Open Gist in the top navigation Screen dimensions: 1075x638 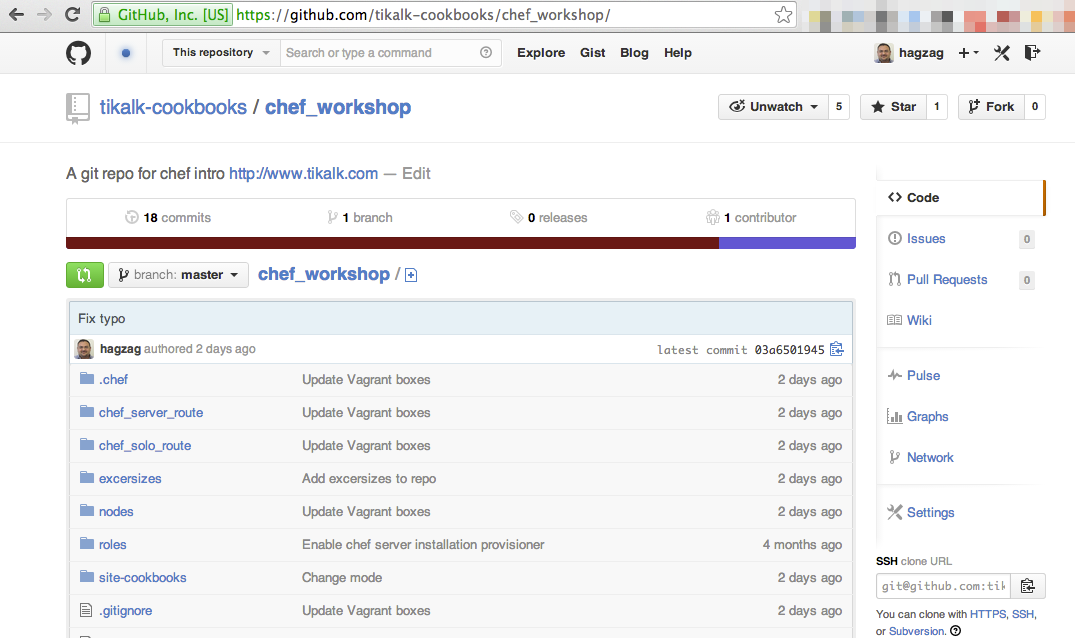click(592, 53)
